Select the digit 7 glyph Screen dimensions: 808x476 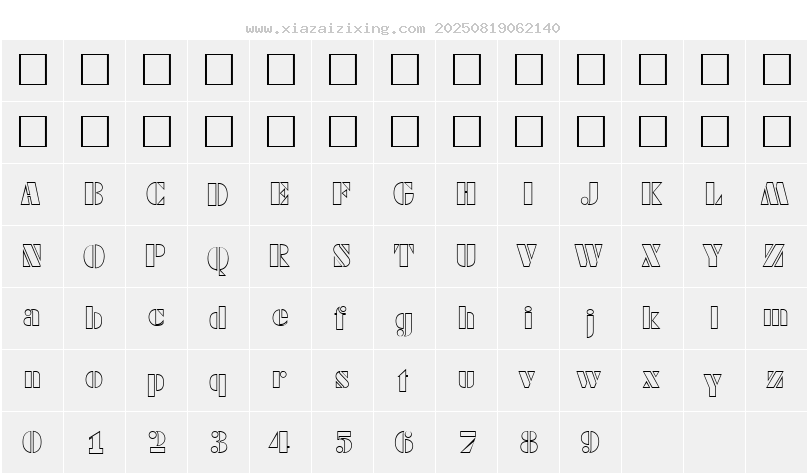467,442
